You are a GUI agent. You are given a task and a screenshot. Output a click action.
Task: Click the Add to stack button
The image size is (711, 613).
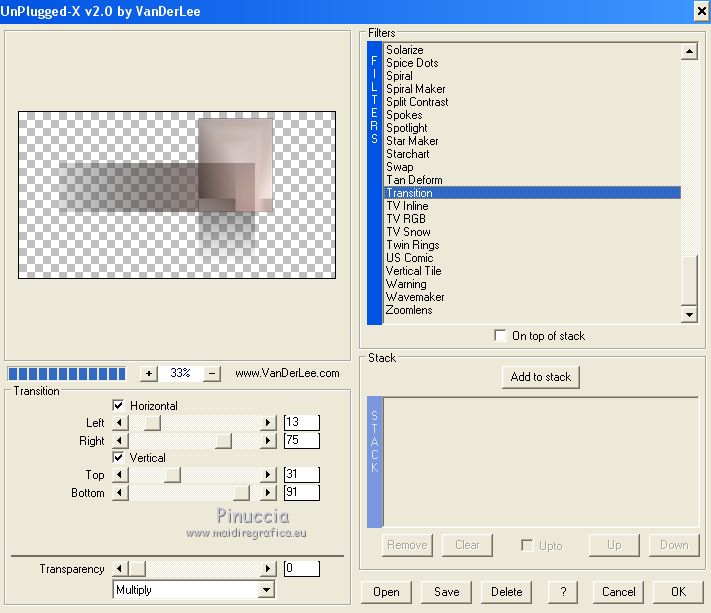(541, 377)
